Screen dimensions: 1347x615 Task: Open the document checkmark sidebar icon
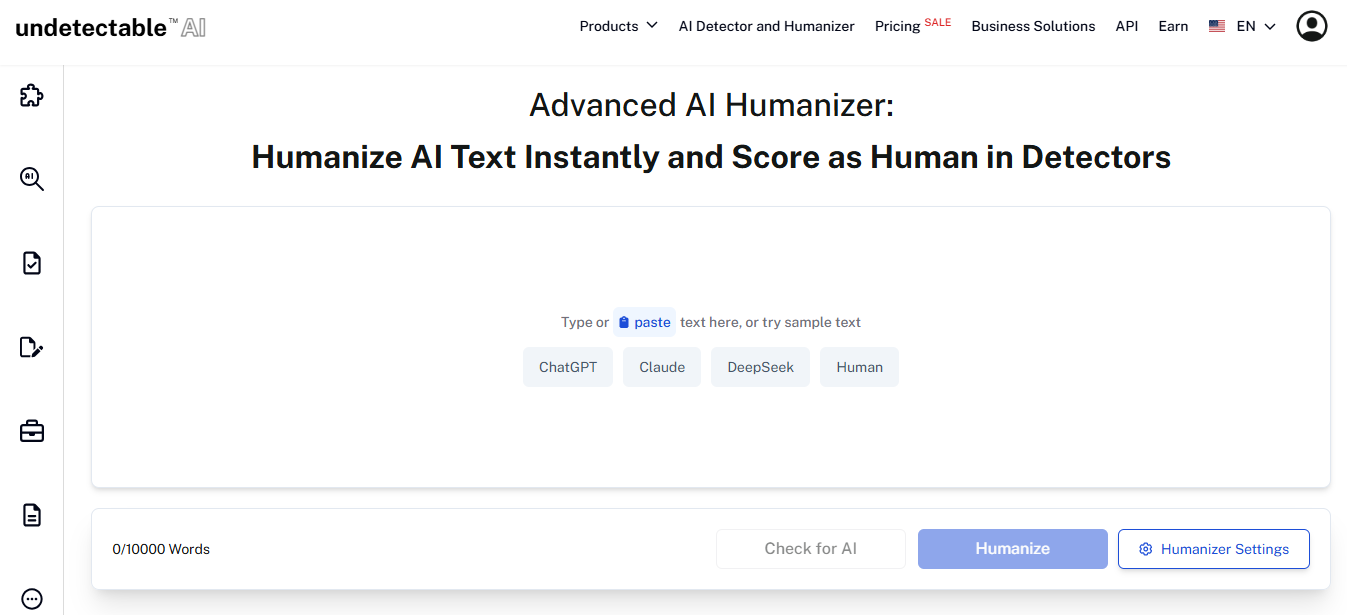click(32, 263)
